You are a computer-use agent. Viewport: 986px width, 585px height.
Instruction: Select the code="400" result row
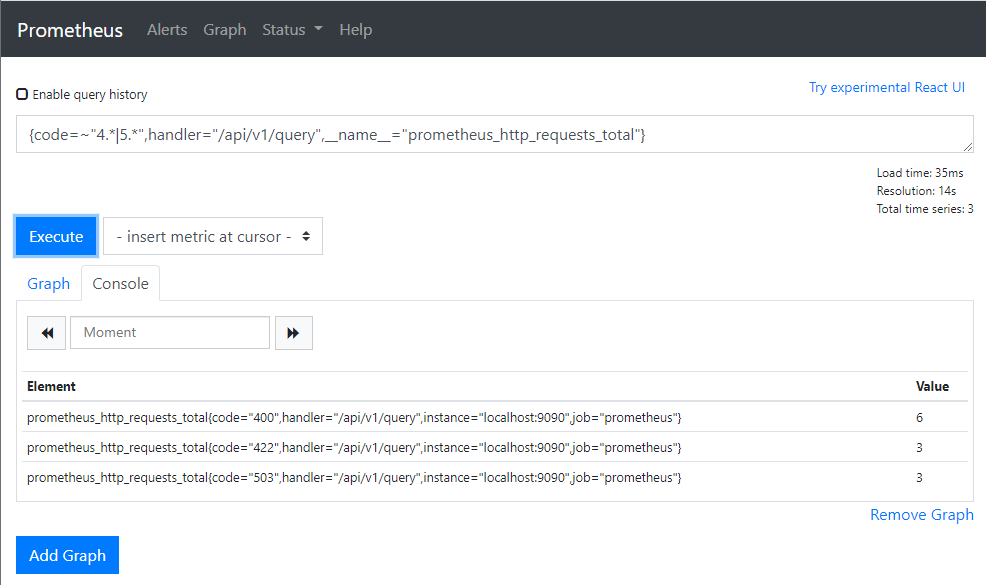pos(354,417)
